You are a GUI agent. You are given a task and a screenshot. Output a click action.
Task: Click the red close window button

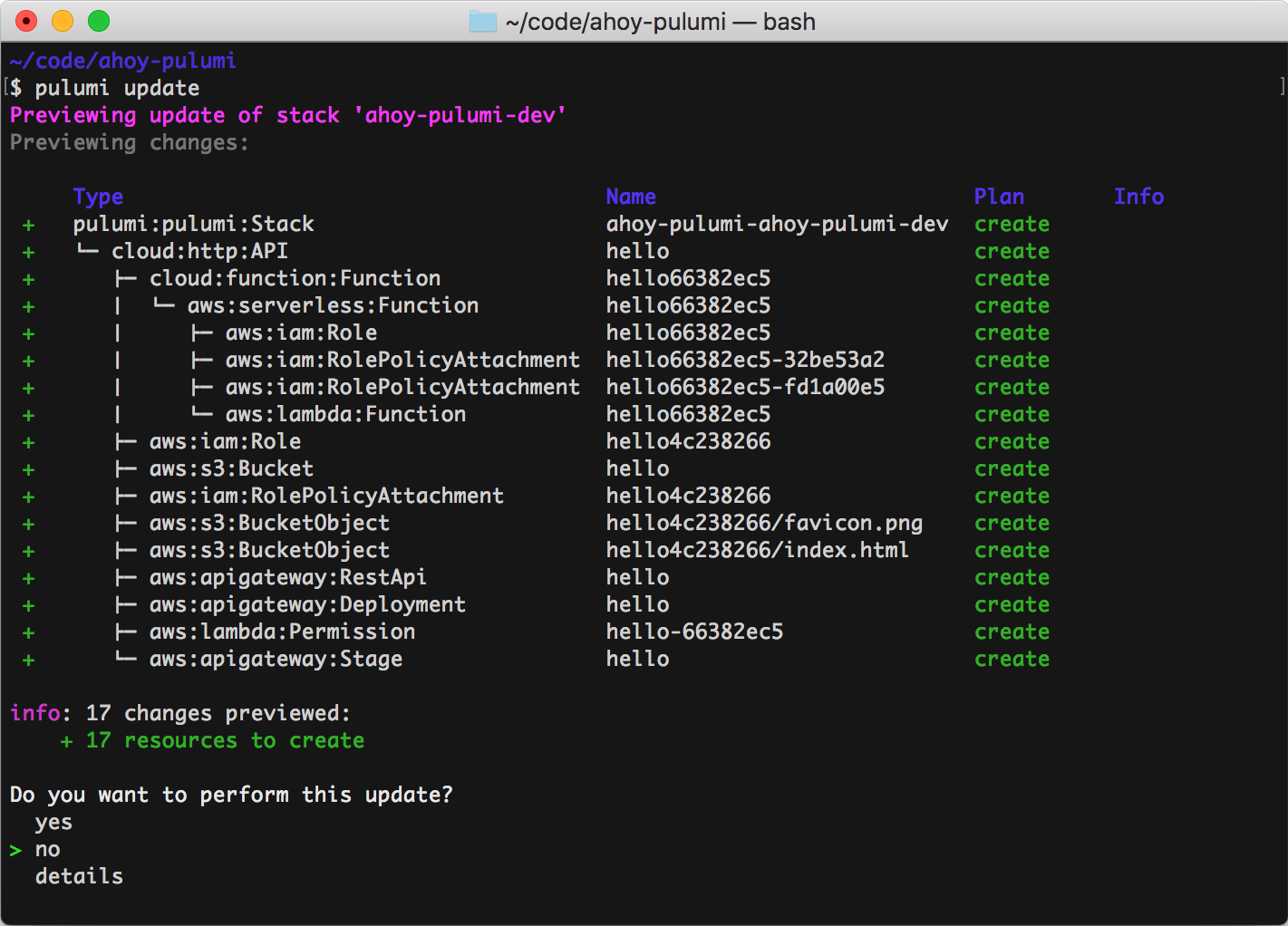tap(27, 21)
